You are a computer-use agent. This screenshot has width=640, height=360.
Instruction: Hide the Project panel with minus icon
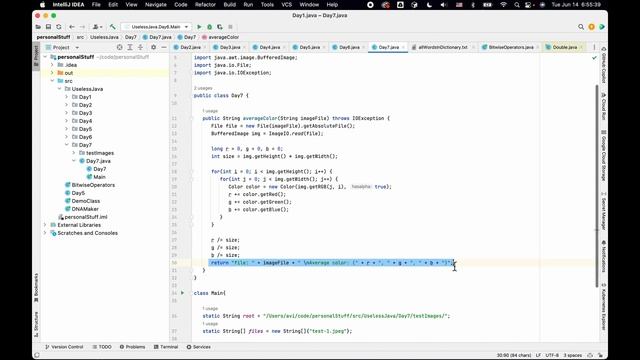pyautogui.click(x=164, y=47)
